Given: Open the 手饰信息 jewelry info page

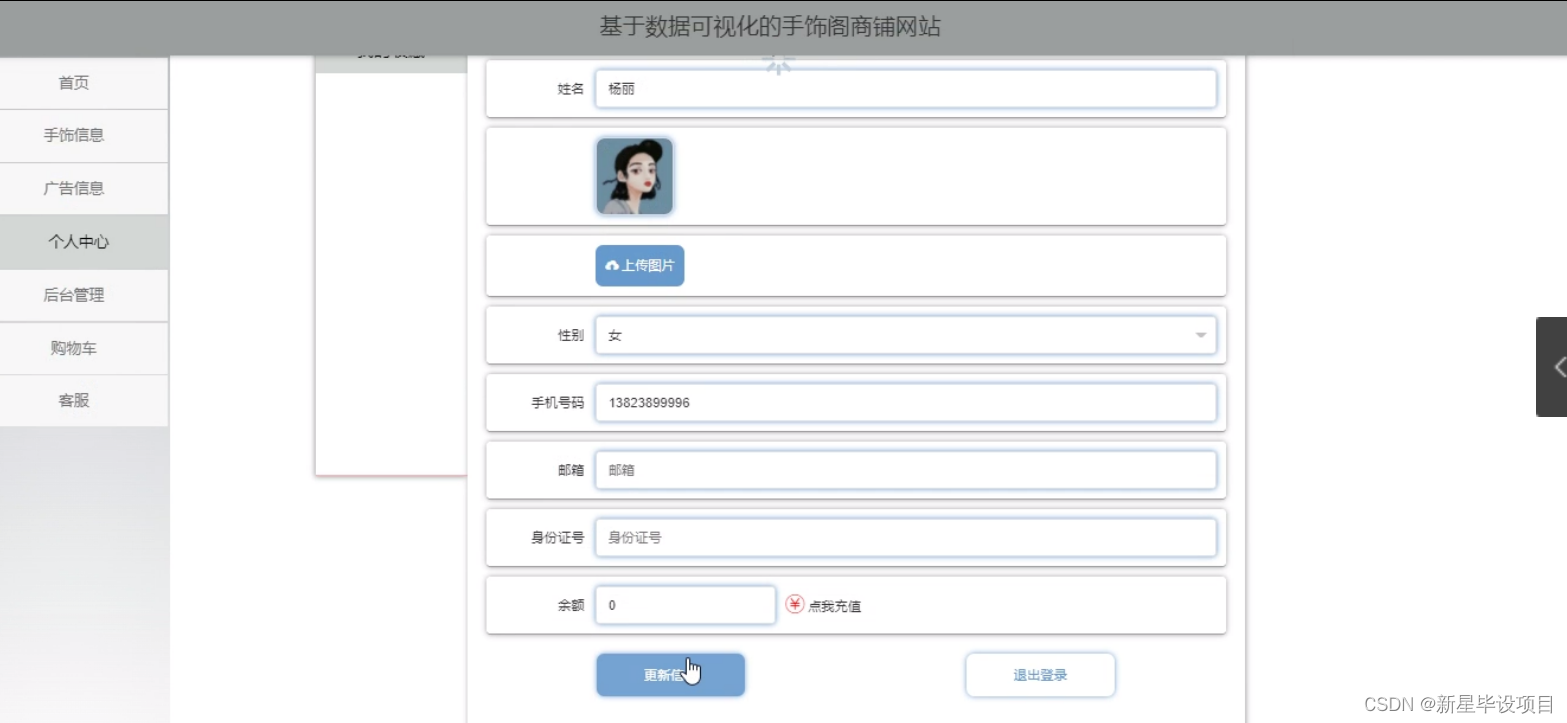Looking at the screenshot, I should coord(72,135).
